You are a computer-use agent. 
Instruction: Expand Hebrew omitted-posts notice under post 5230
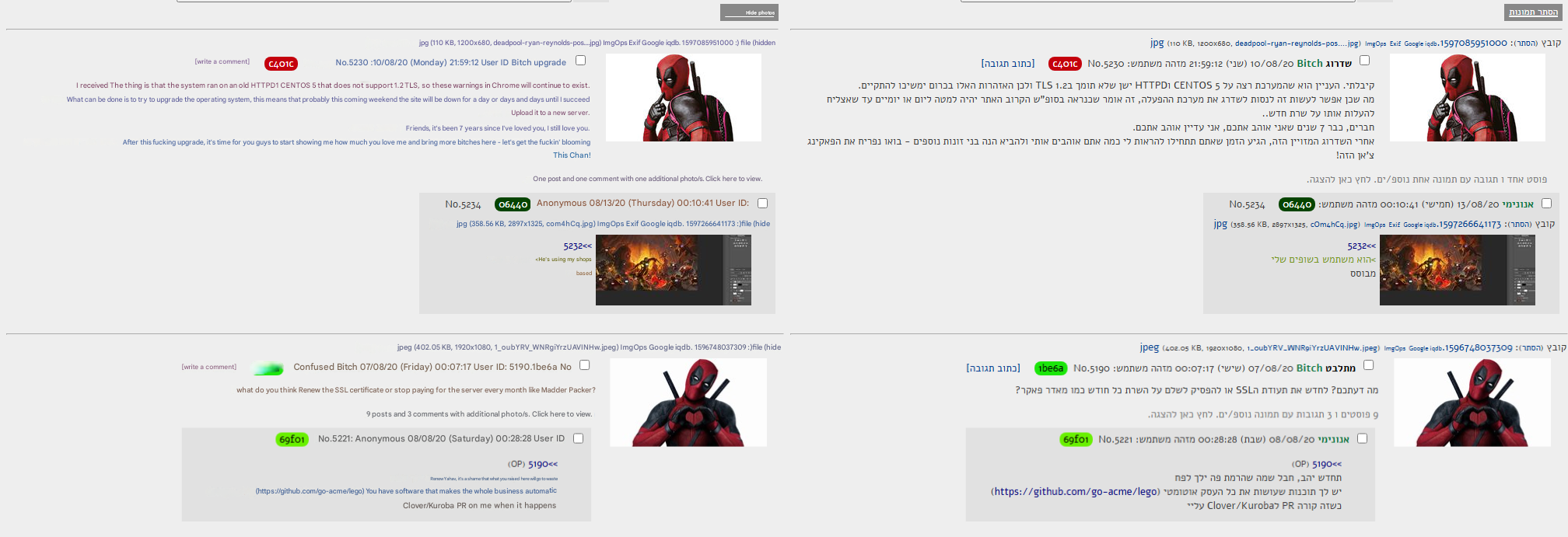1426,180
